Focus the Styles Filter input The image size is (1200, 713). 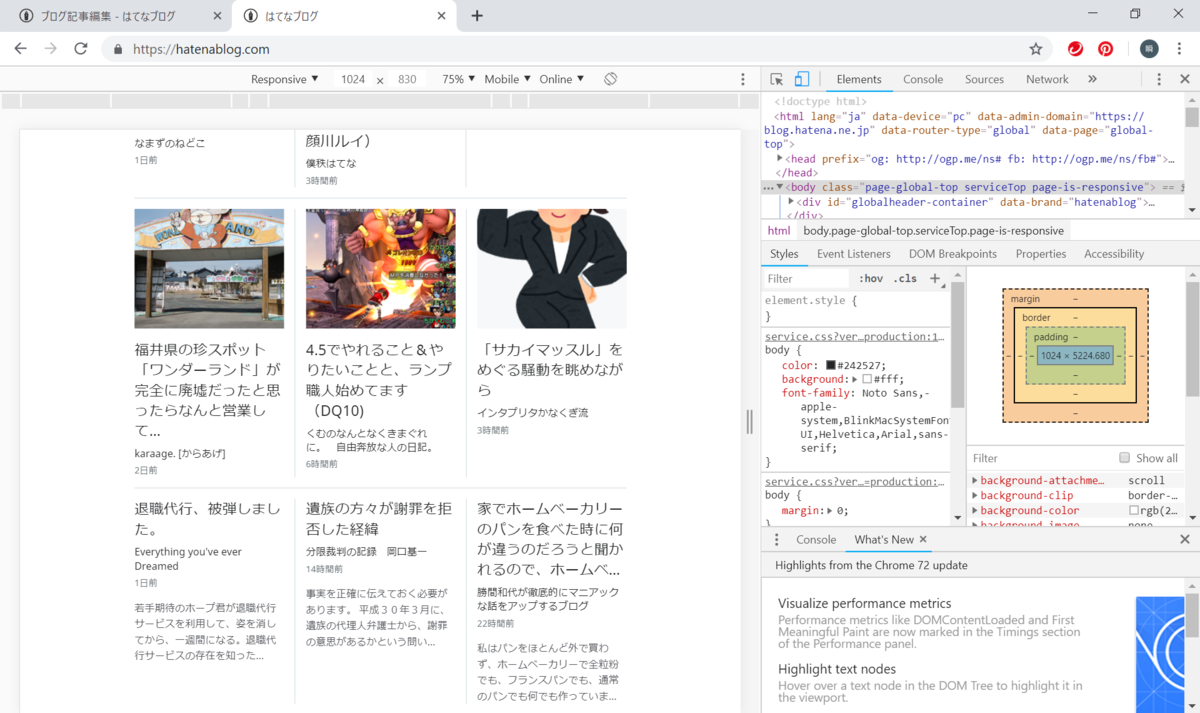pyautogui.click(x=806, y=278)
